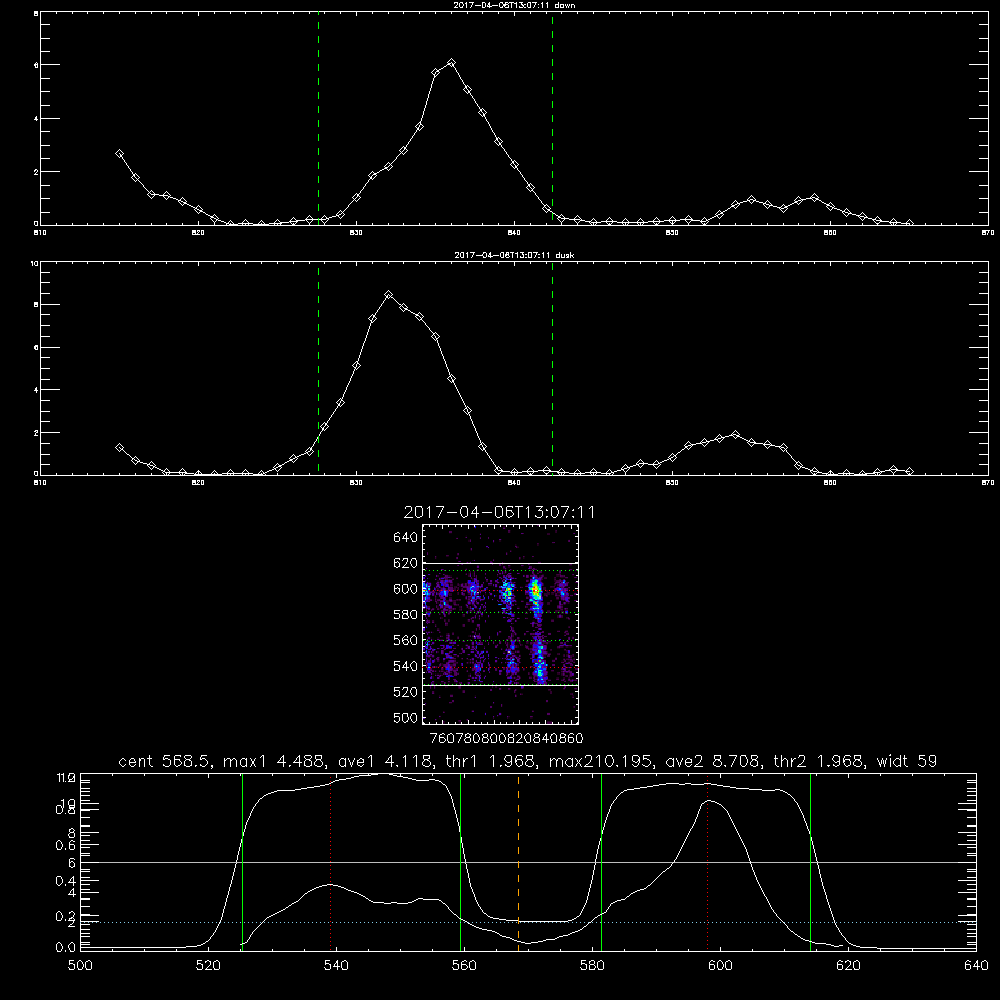Click the first diamond point of dusk curve
The image size is (1000, 1000).
[119, 448]
